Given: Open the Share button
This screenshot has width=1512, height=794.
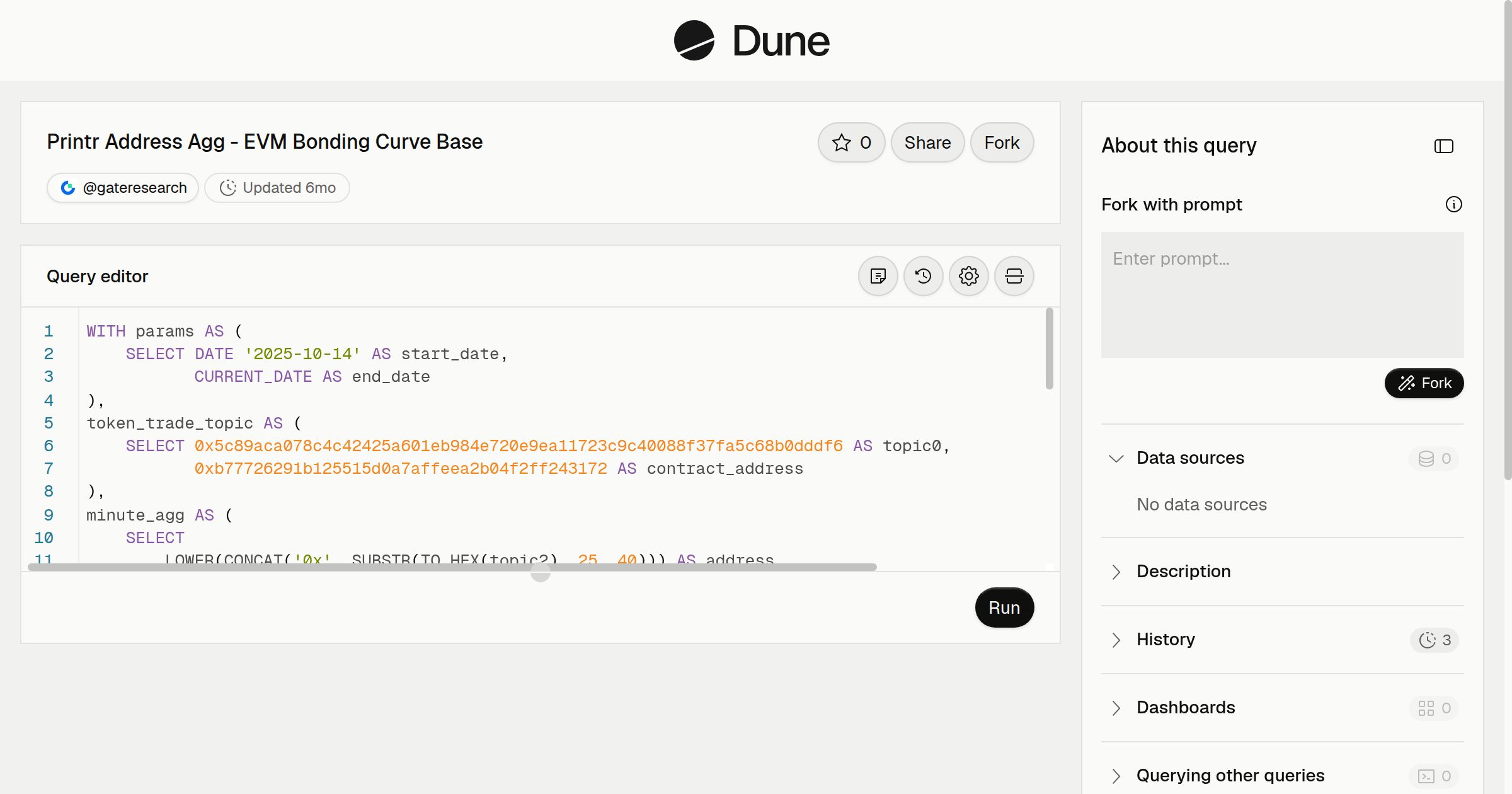Looking at the screenshot, I should point(927,142).
